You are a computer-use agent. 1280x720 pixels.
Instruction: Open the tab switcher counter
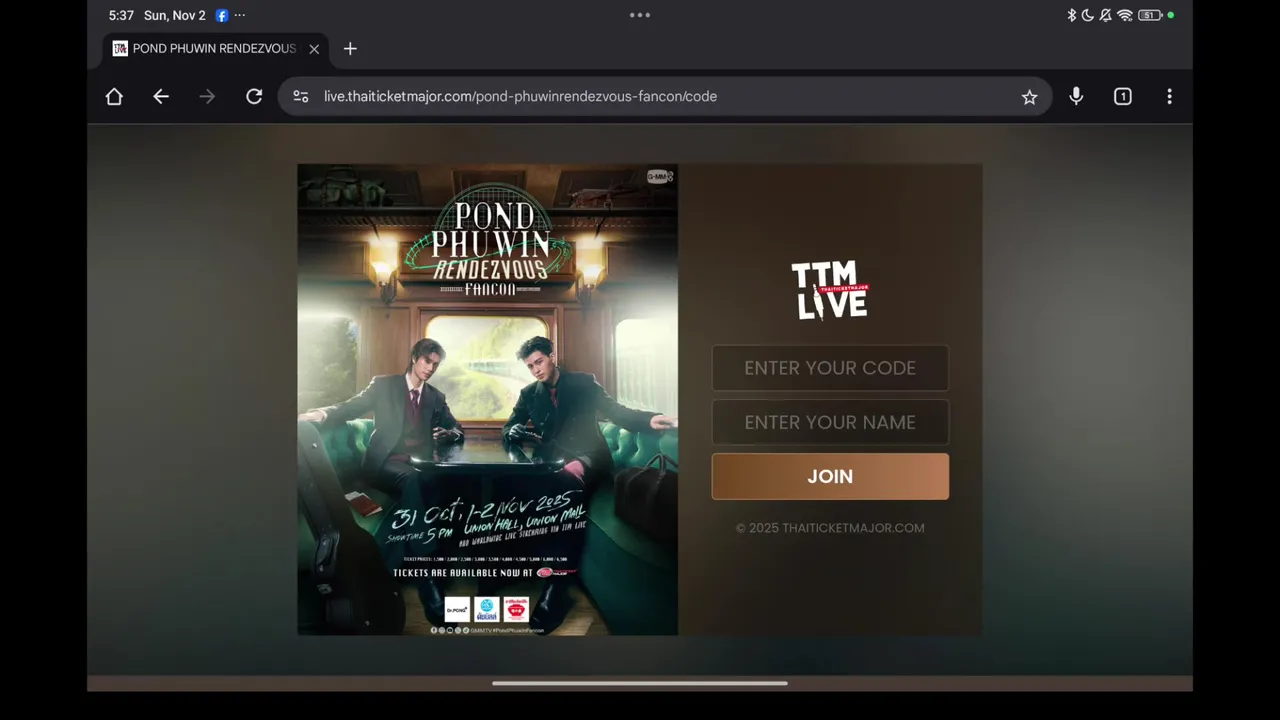tap(1123, 97)
